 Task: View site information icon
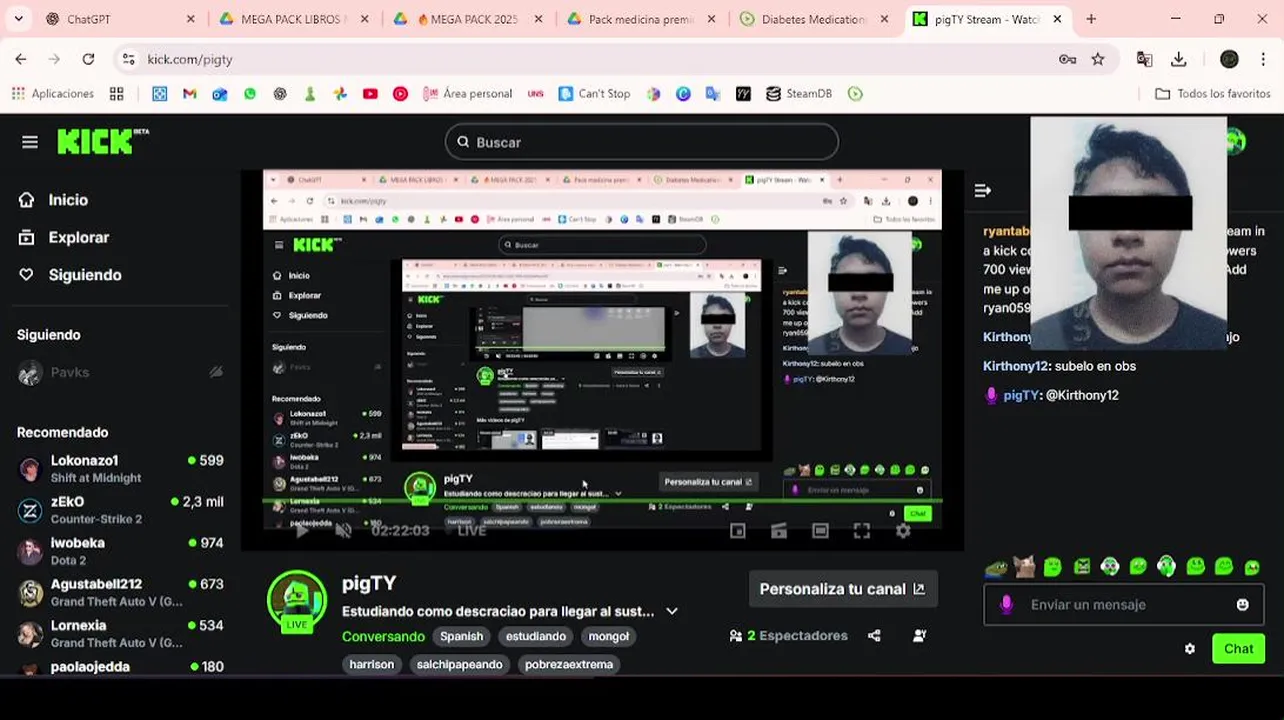pos(128,59)
